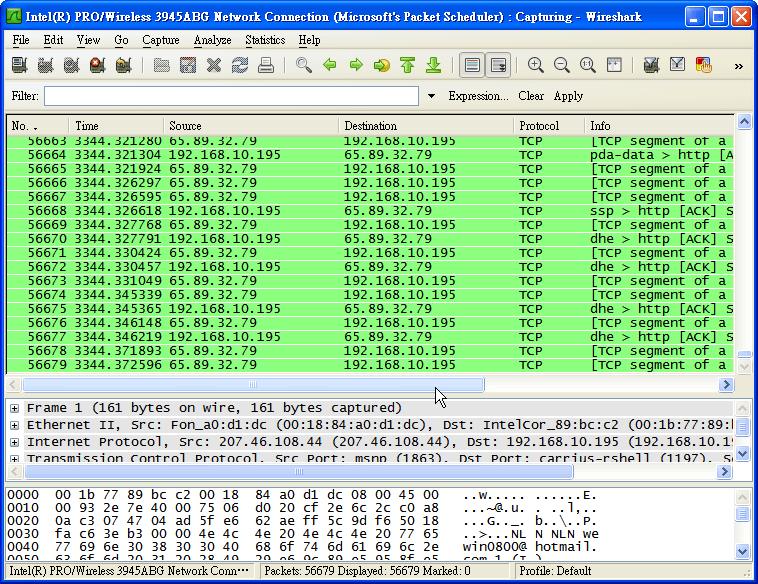Open the Analyze menu
The height and width of the screenshot is (584, 758).
point(213,40)
